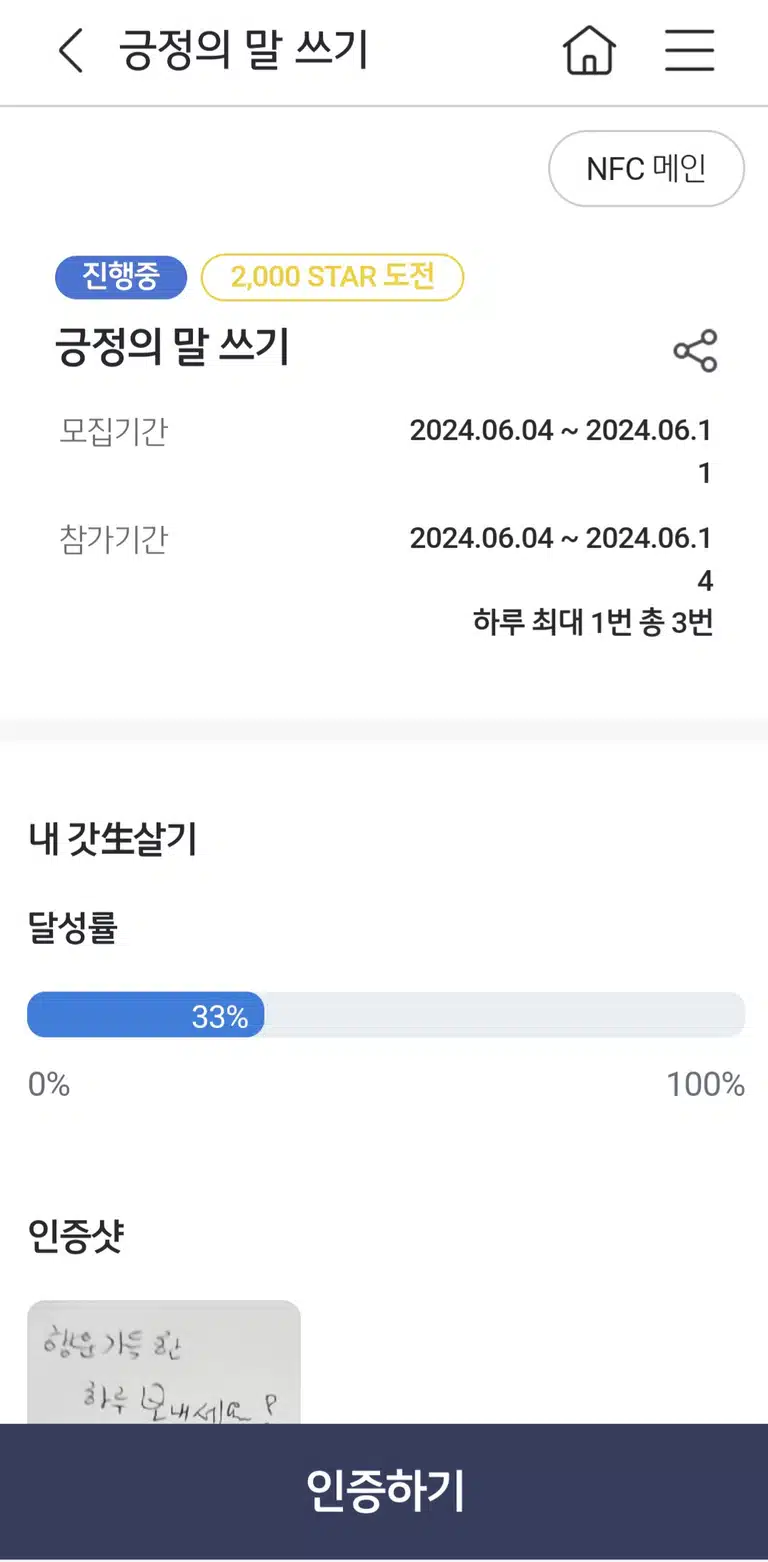Click the 33% label on the progress bar
Viewport: 768px width, 1562px height.
pyautogui.click(x=219, y=1017)
